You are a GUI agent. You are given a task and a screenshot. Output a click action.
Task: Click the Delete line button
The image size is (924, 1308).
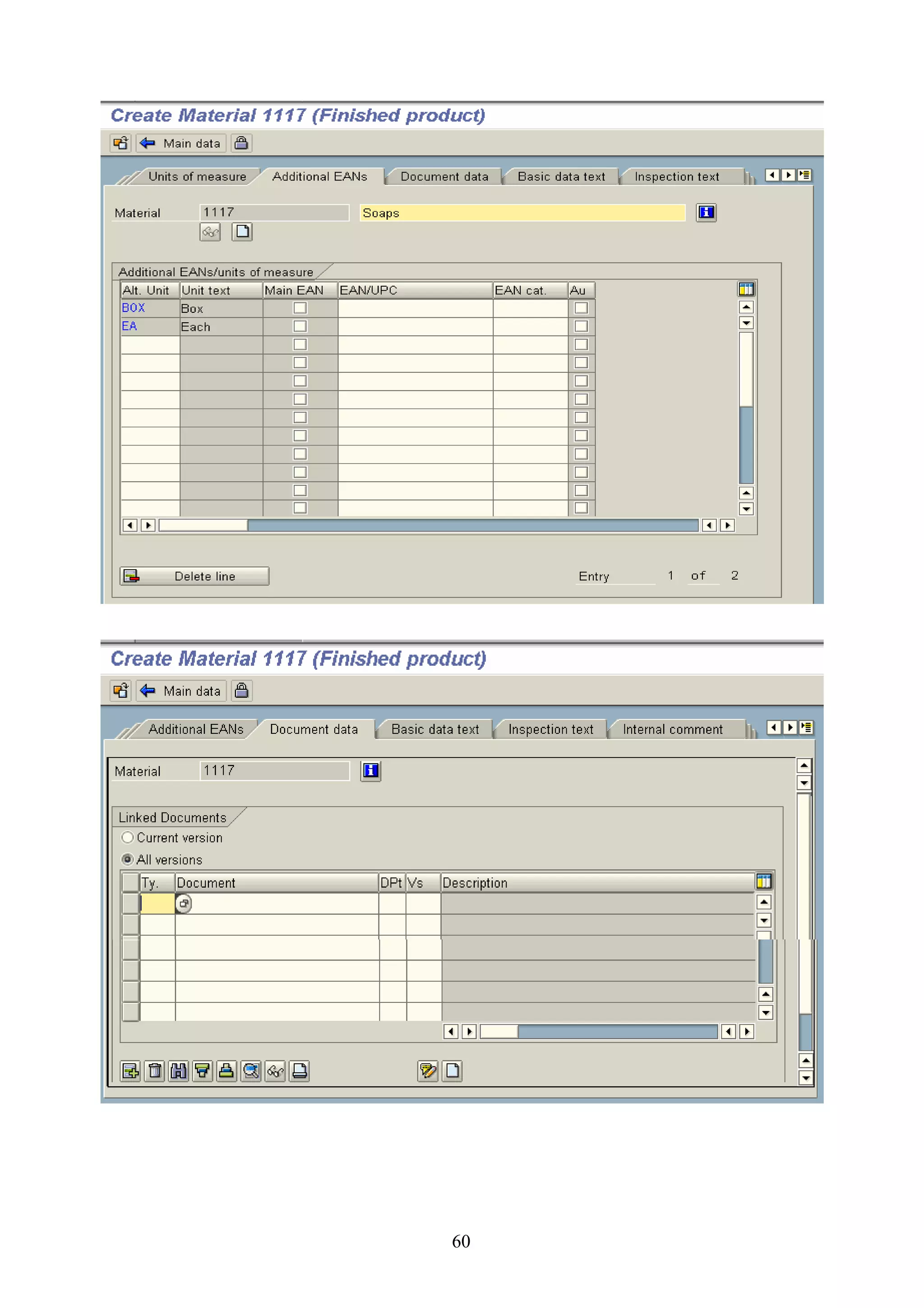tap(195, 576)
